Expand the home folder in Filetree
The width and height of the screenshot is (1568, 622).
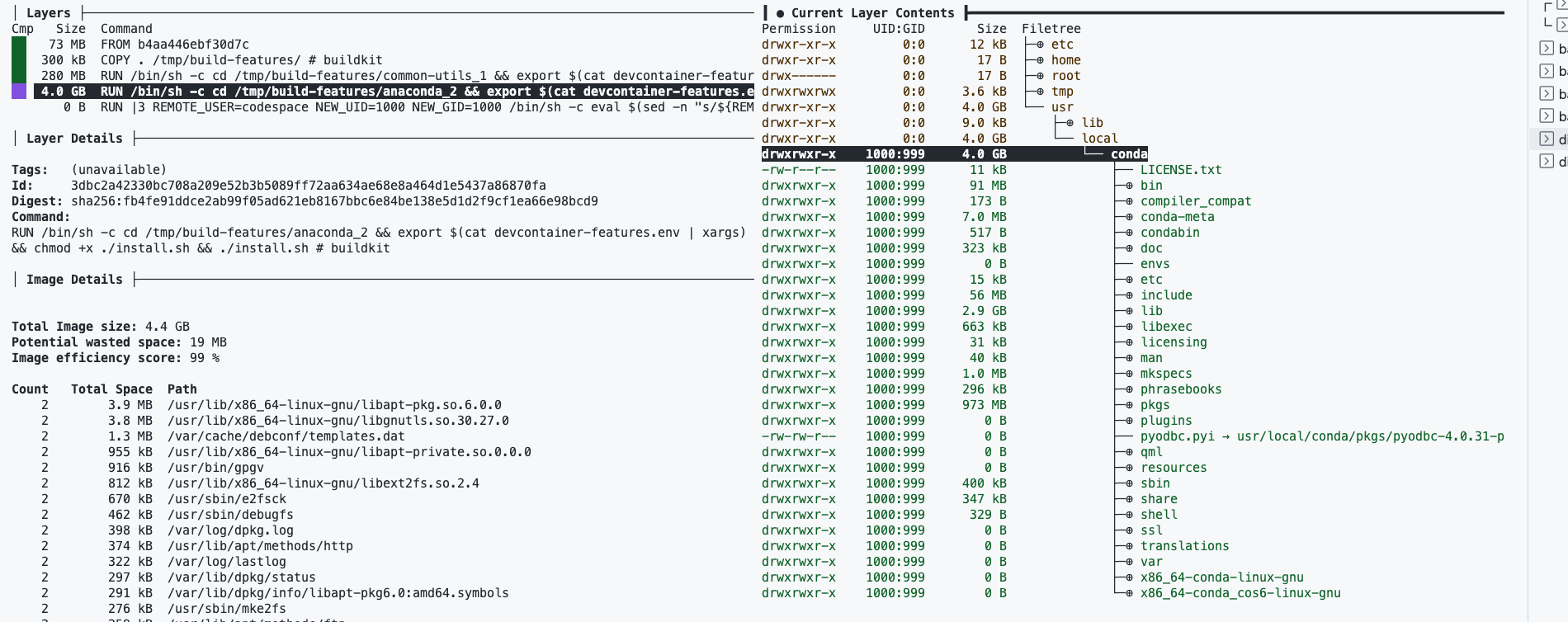tap(1040, 60)
